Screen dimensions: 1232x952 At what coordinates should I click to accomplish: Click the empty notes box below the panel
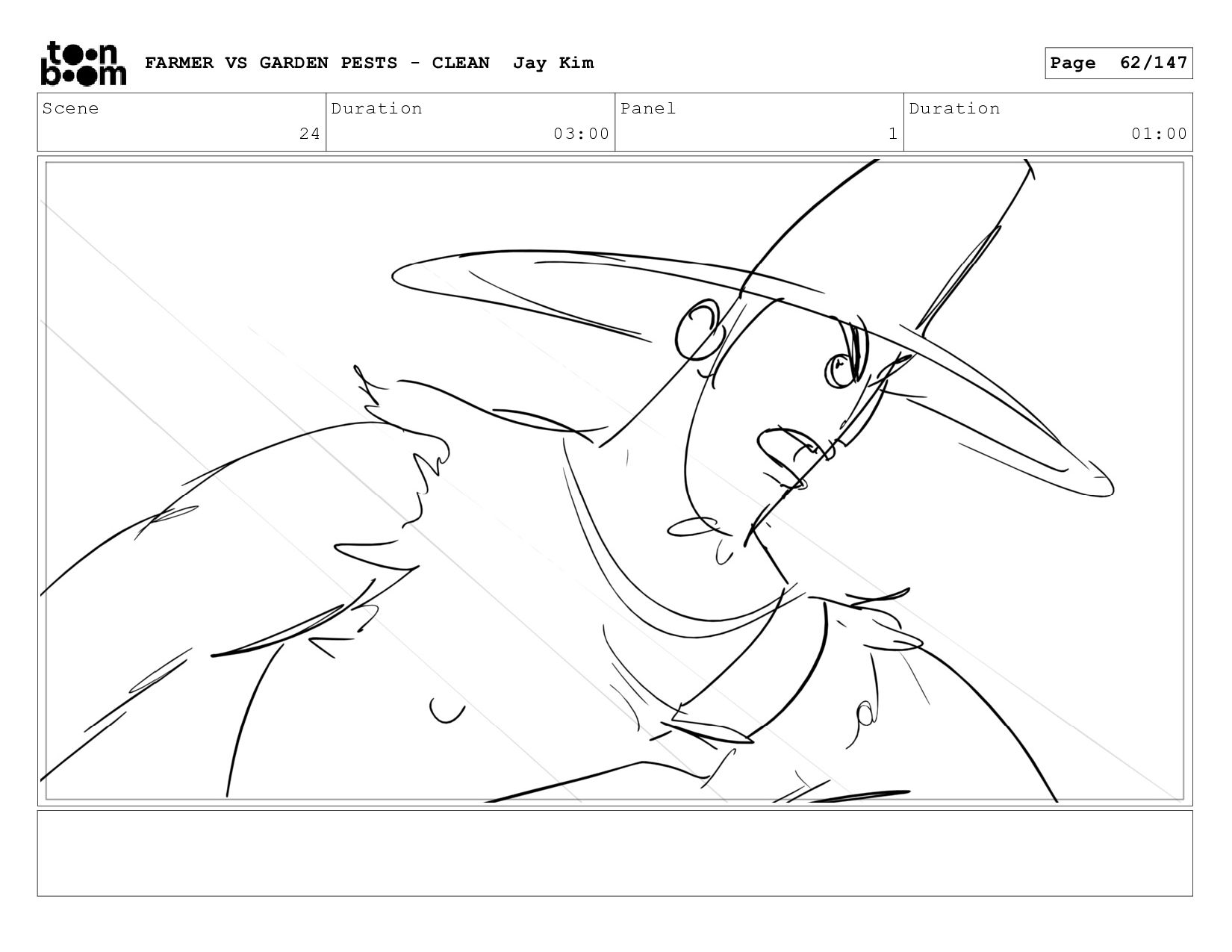pos(615,853)
